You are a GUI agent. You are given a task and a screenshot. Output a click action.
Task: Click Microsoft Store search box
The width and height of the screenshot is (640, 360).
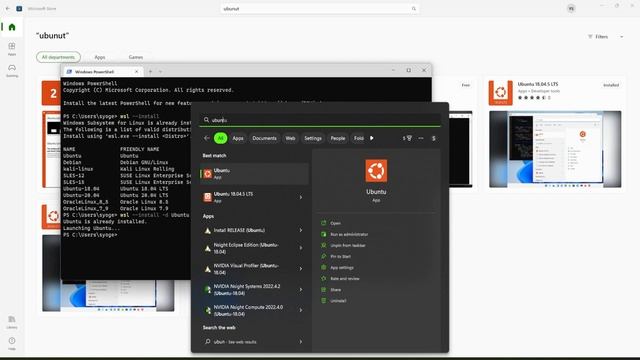pos(320,9)
